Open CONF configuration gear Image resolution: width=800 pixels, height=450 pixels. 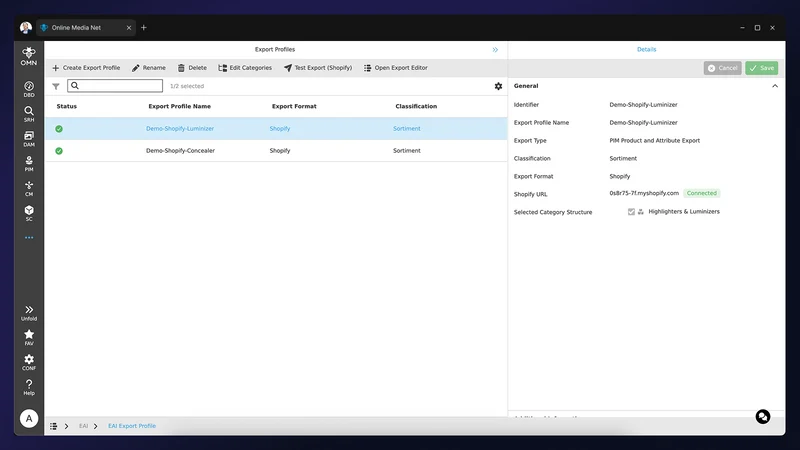tap(29, 362)
